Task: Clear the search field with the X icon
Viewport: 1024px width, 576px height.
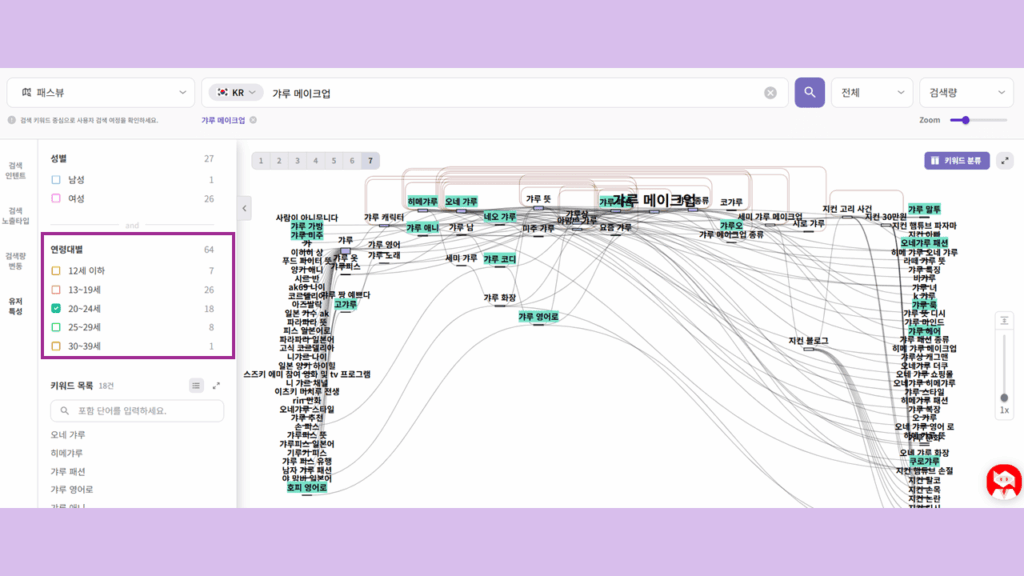Action: tap(770, 93)
